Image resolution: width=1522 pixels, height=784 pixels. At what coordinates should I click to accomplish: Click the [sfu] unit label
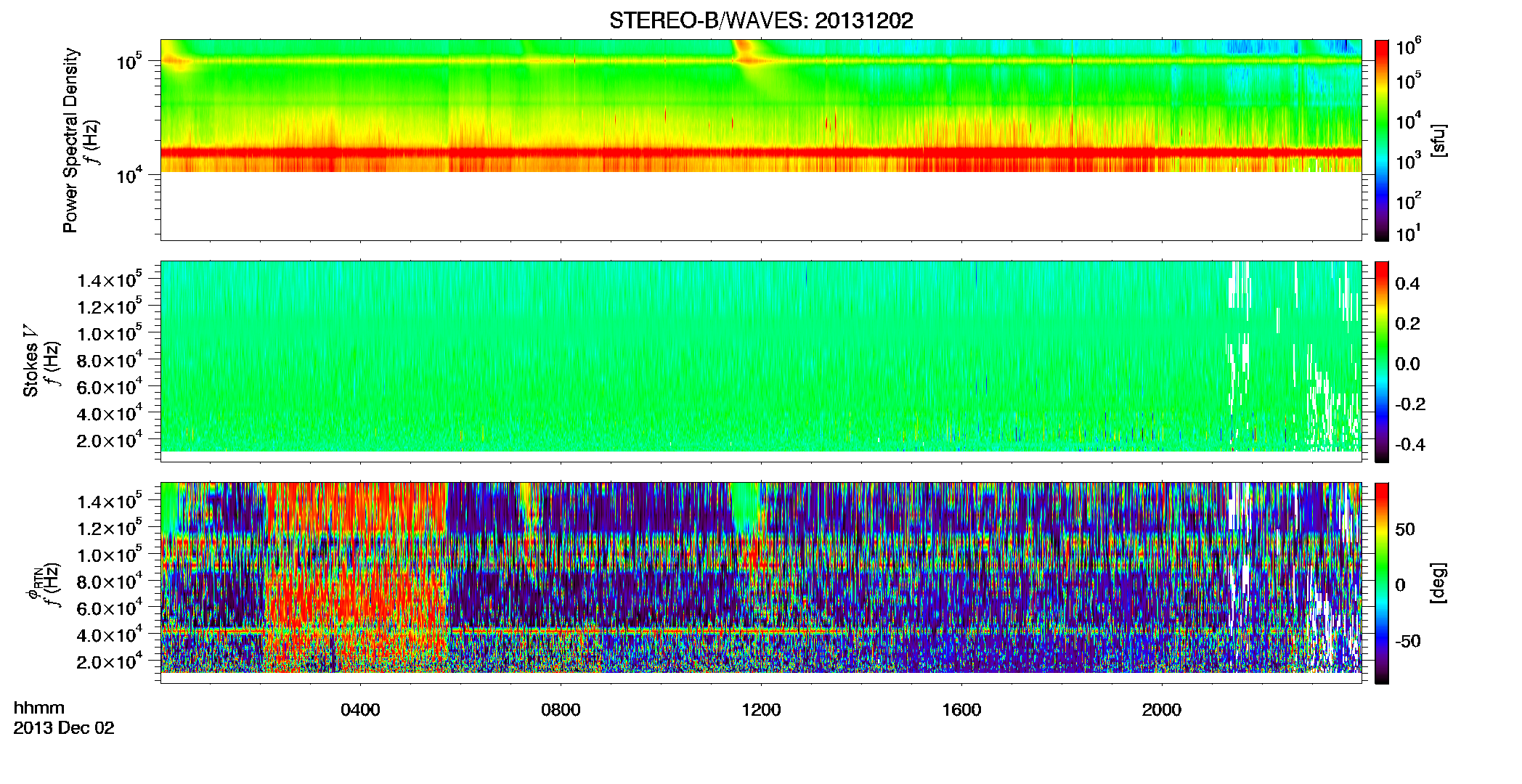[1438, 141]
